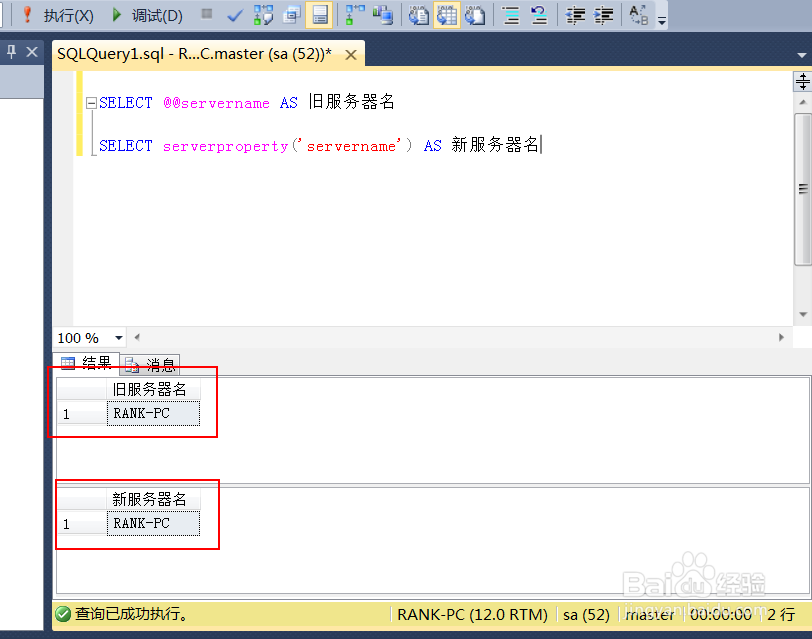This screenshot has width=812, height=639.
Task: Toggle Include Client Statistics icon
Action: (383, 15)
